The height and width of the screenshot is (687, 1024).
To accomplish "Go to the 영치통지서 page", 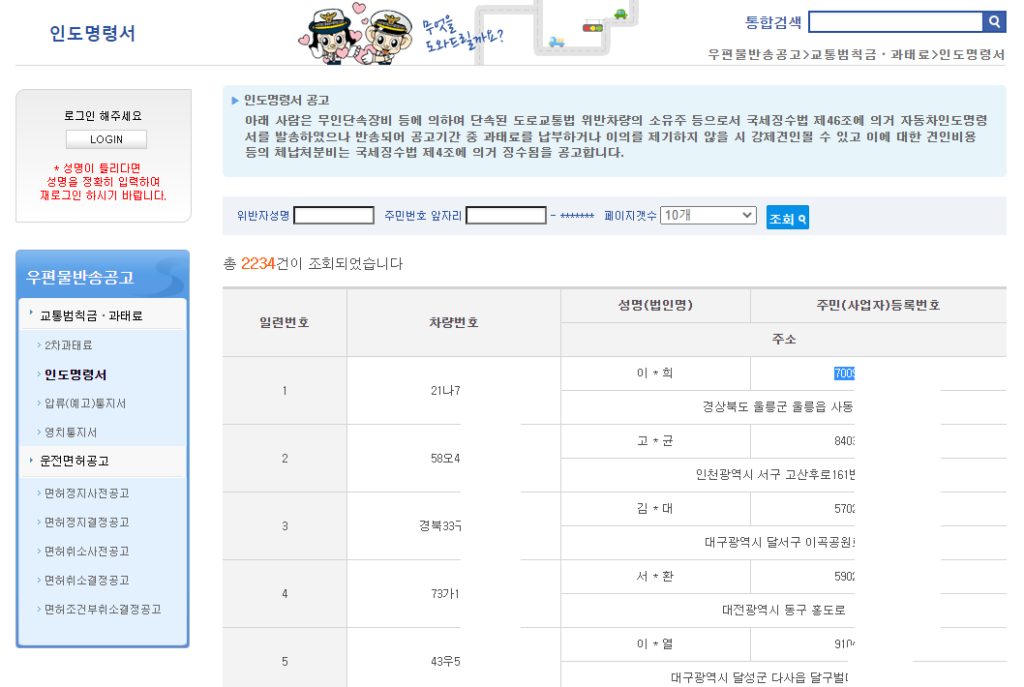I will point(71,432).
